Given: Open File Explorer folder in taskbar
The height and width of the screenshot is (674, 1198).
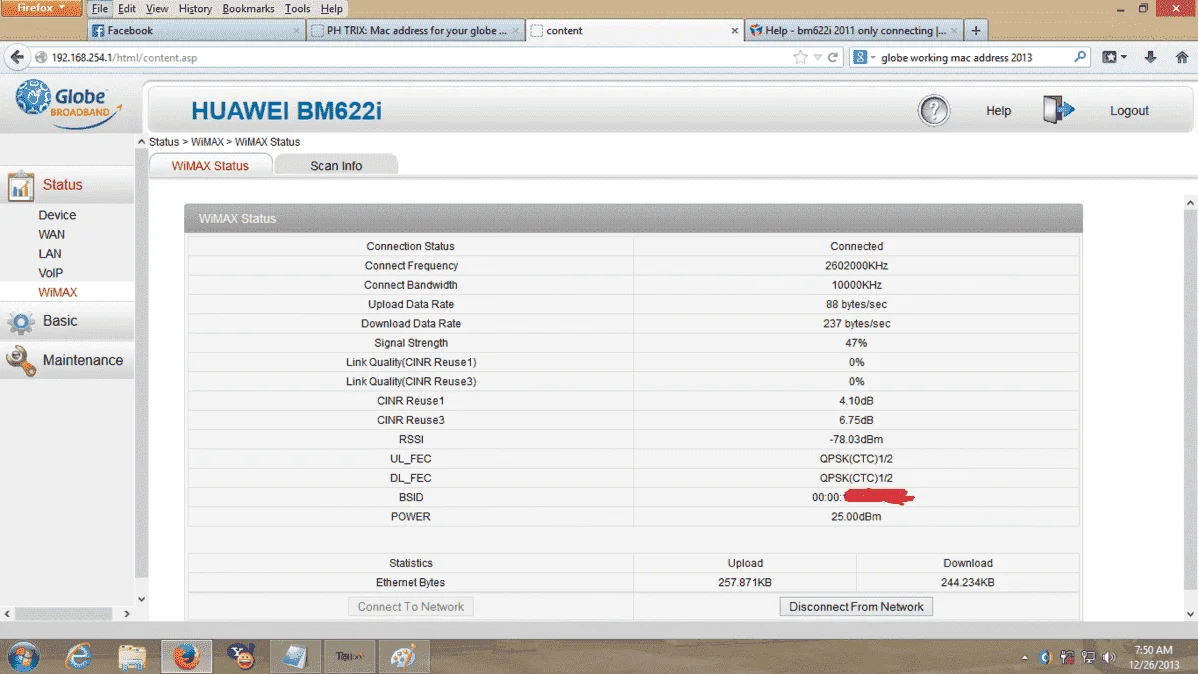Looking at the screenshot, I should 132,656.
